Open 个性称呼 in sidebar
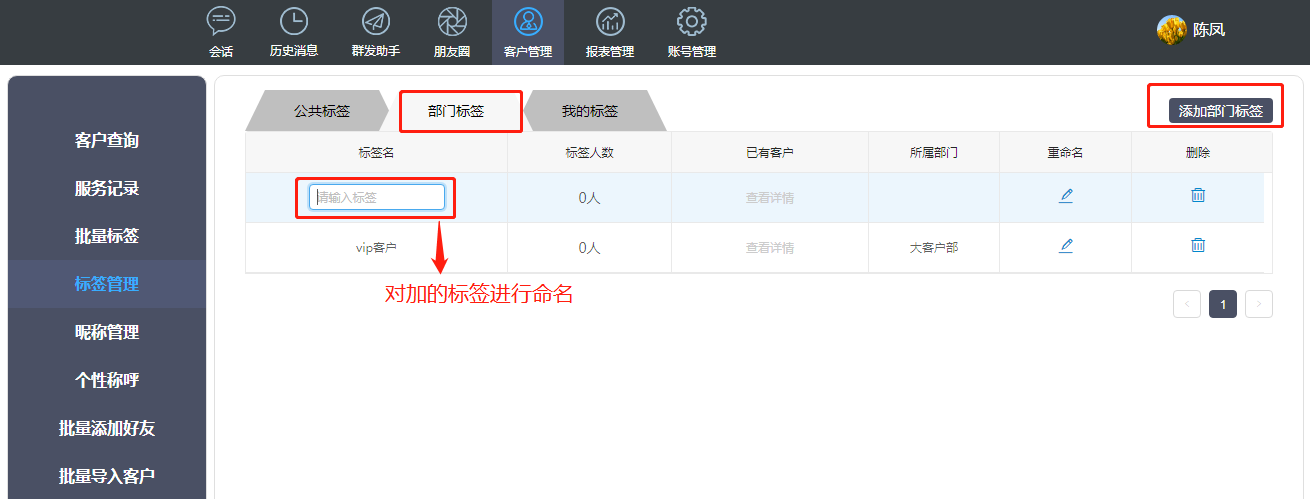The height and width of the screenshot is (499, 1310). coord(107,380)
